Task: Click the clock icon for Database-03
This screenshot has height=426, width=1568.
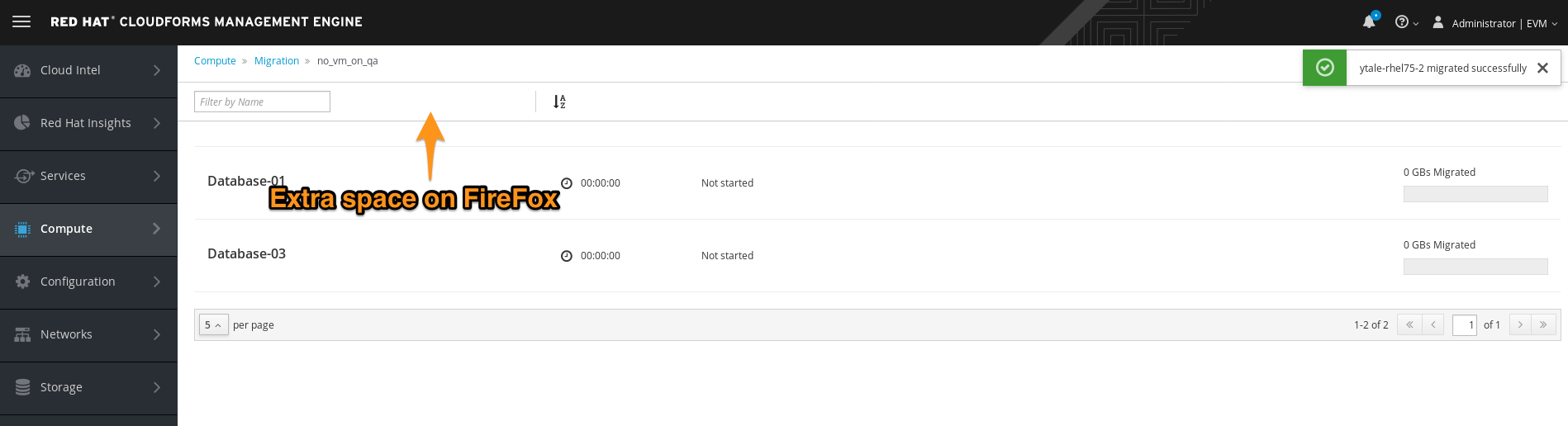Action: pos(567,256)
